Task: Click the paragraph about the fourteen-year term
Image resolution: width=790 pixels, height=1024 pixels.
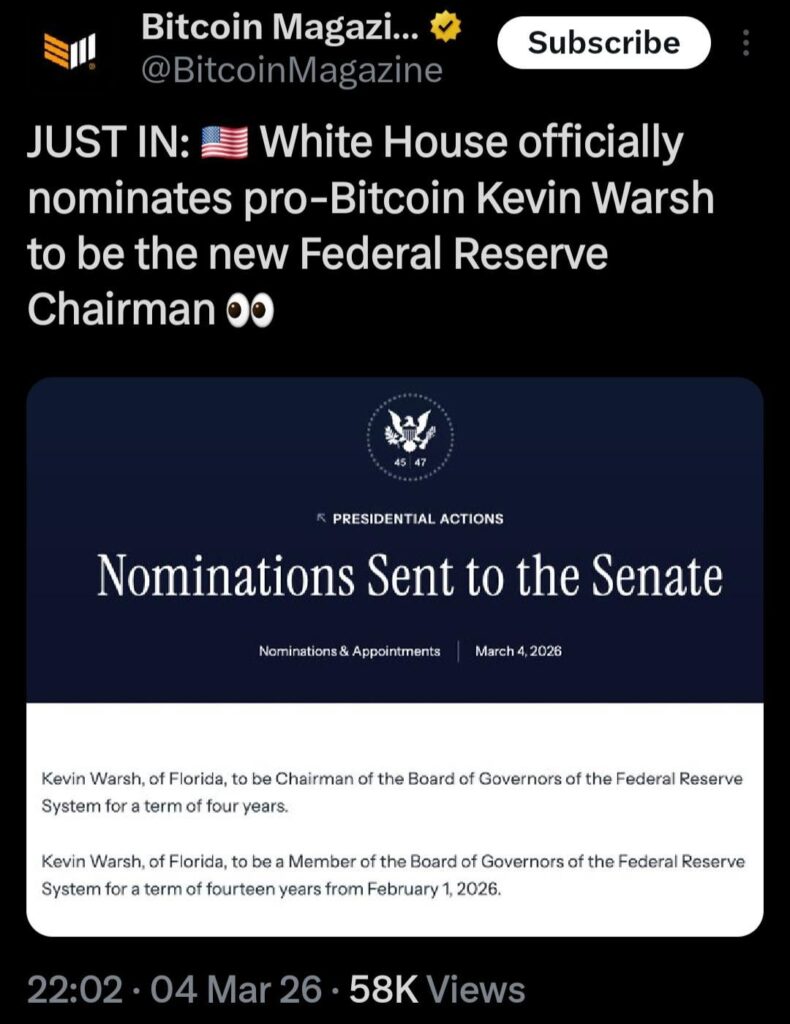Action: [392, 872]
